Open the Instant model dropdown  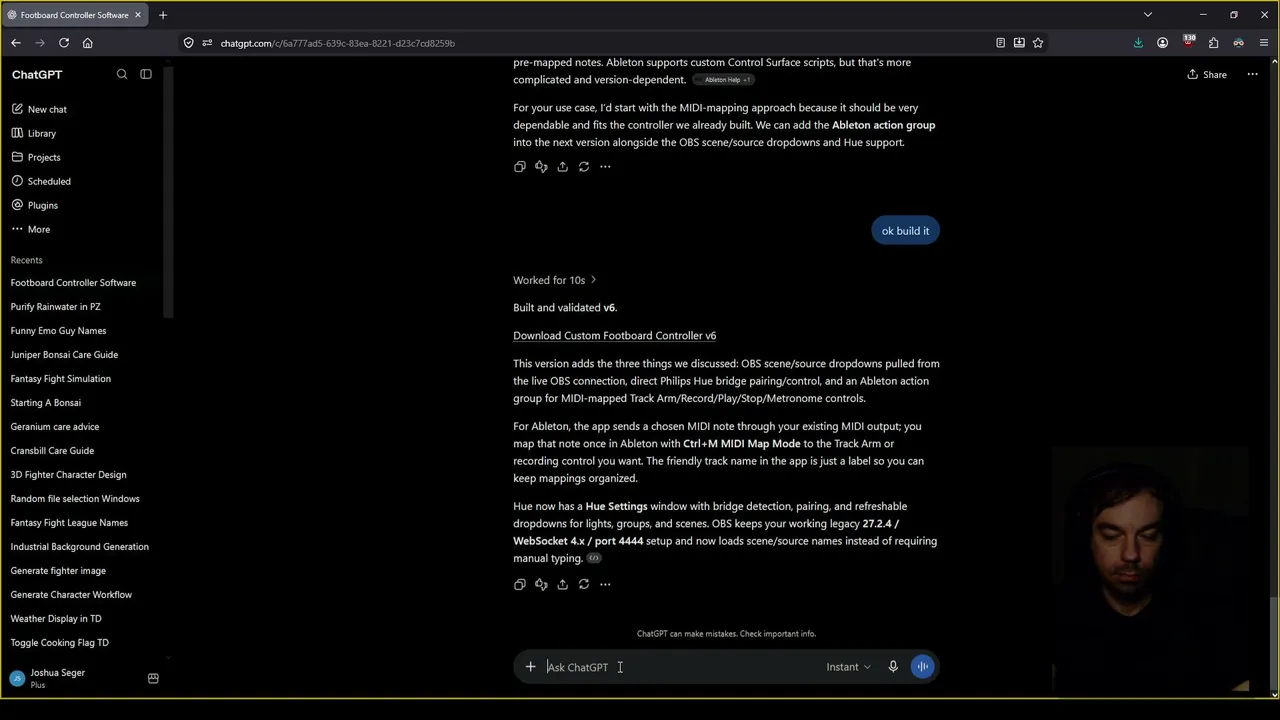[848, 667]
